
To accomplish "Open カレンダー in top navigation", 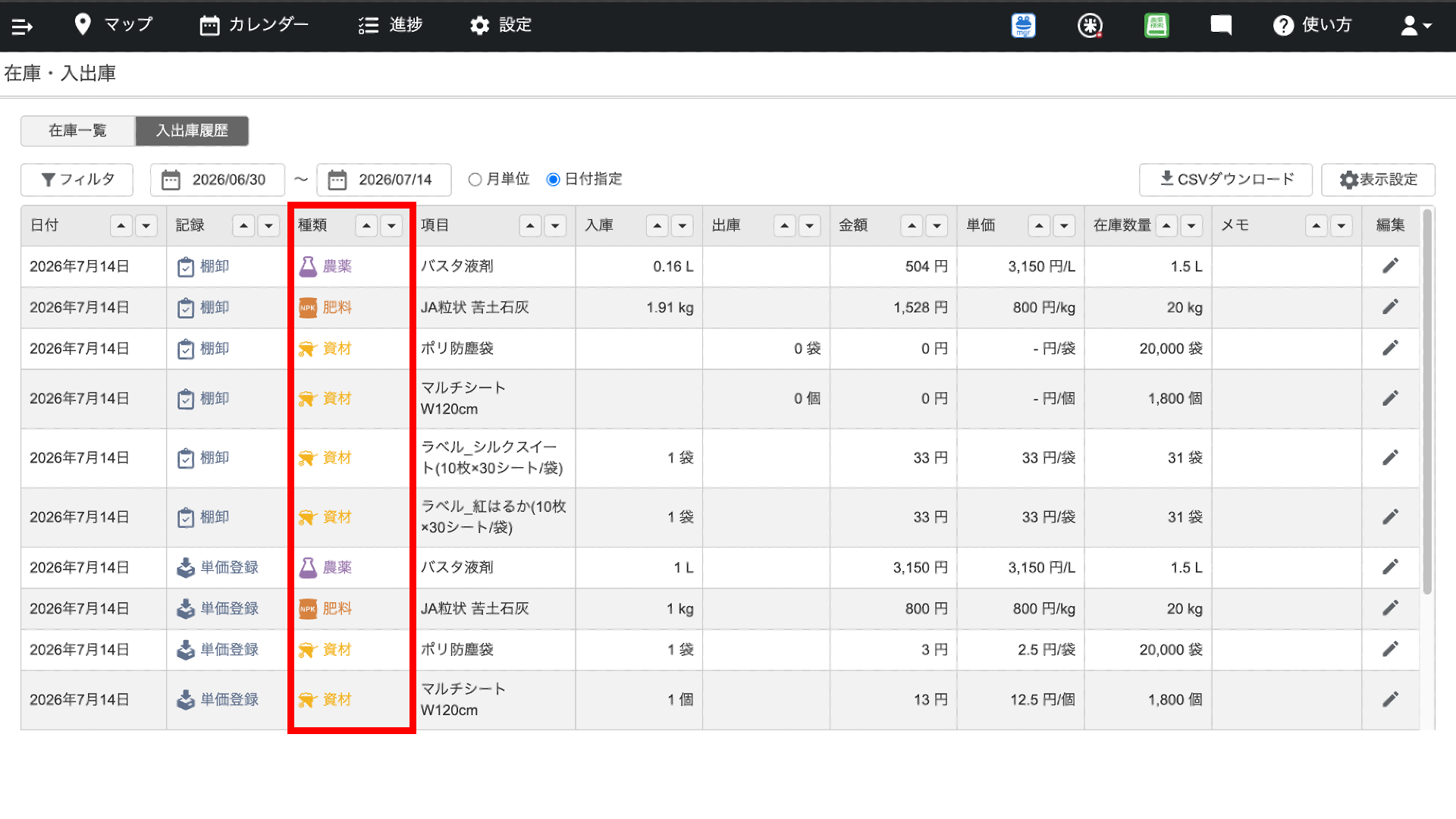I will point(254,25).
